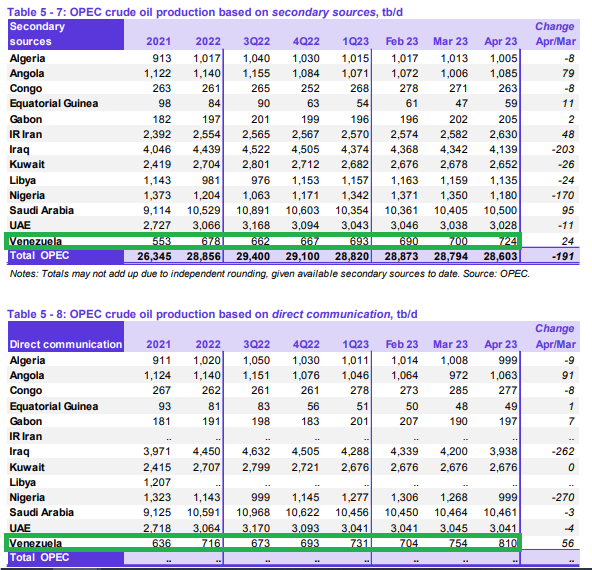Select Total OPEC change value -191
The image size is (592, 570).
tap(563, 257)
